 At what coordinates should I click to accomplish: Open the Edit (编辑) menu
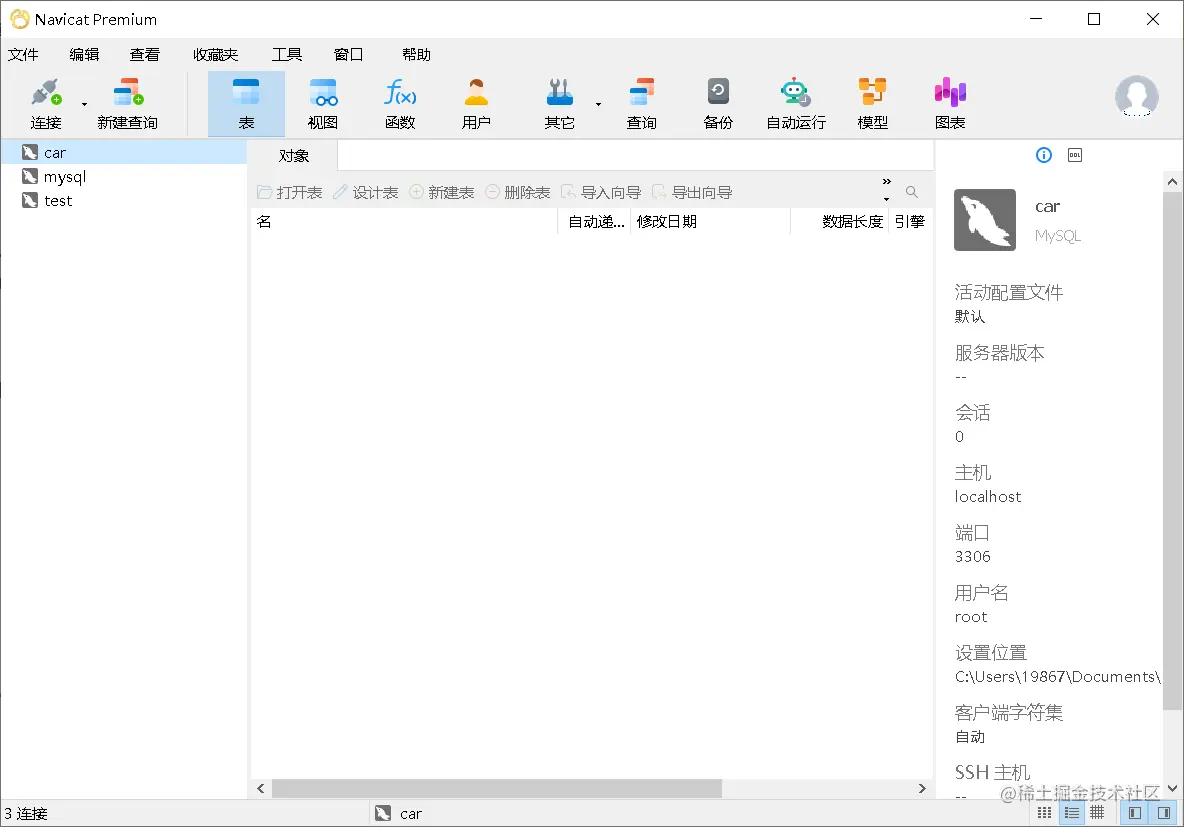point(84,54)
